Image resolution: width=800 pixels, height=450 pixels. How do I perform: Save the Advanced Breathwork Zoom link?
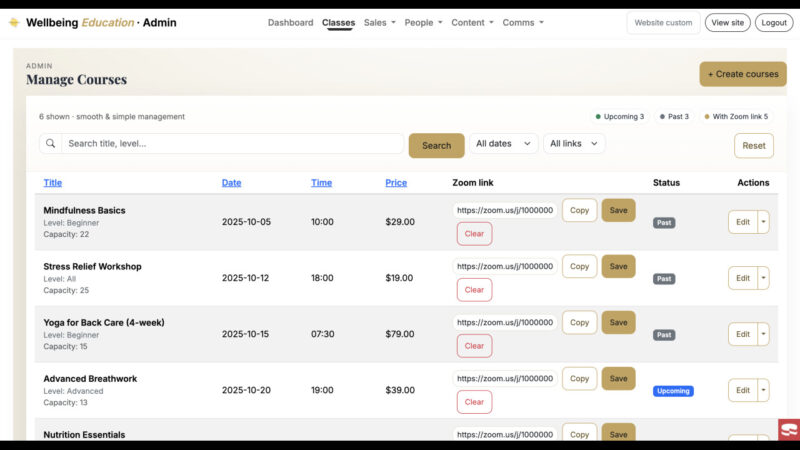(x=618, y=379)
